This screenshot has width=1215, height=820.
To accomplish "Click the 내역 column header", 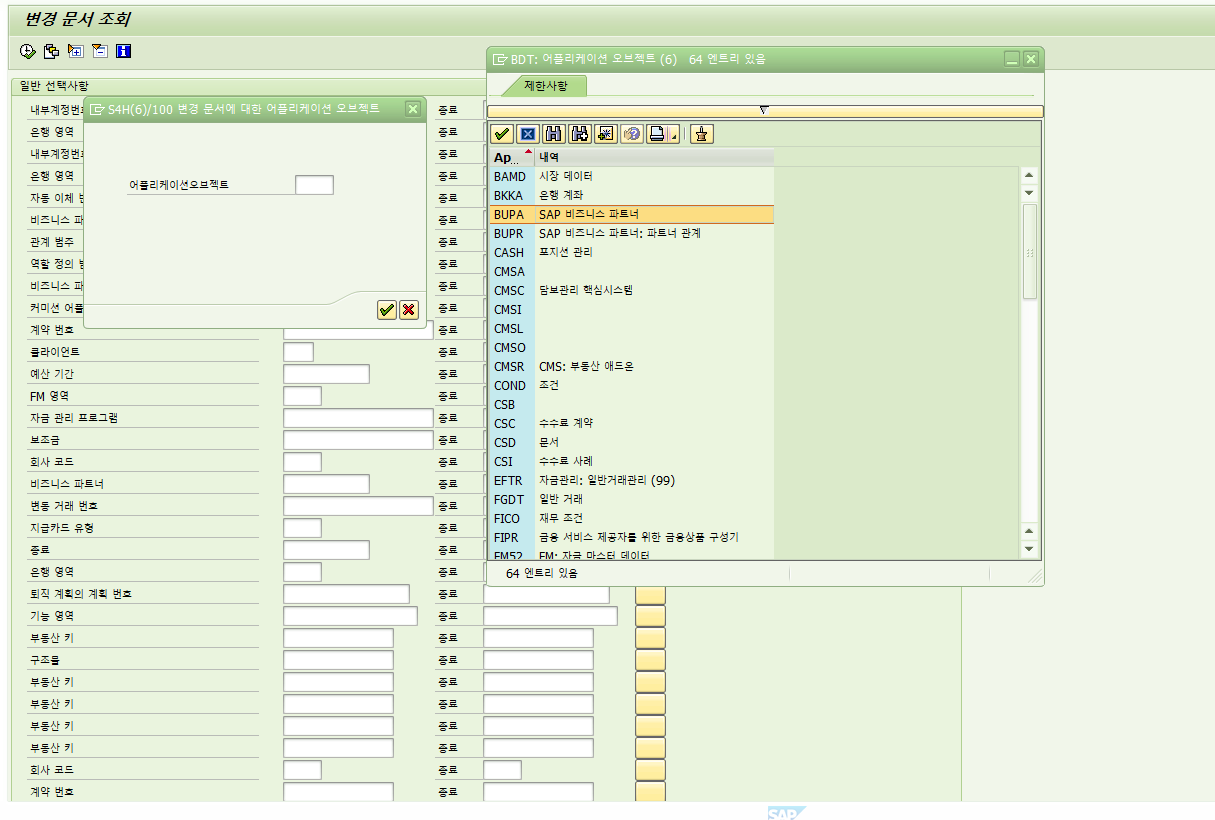I will [654, 157].
